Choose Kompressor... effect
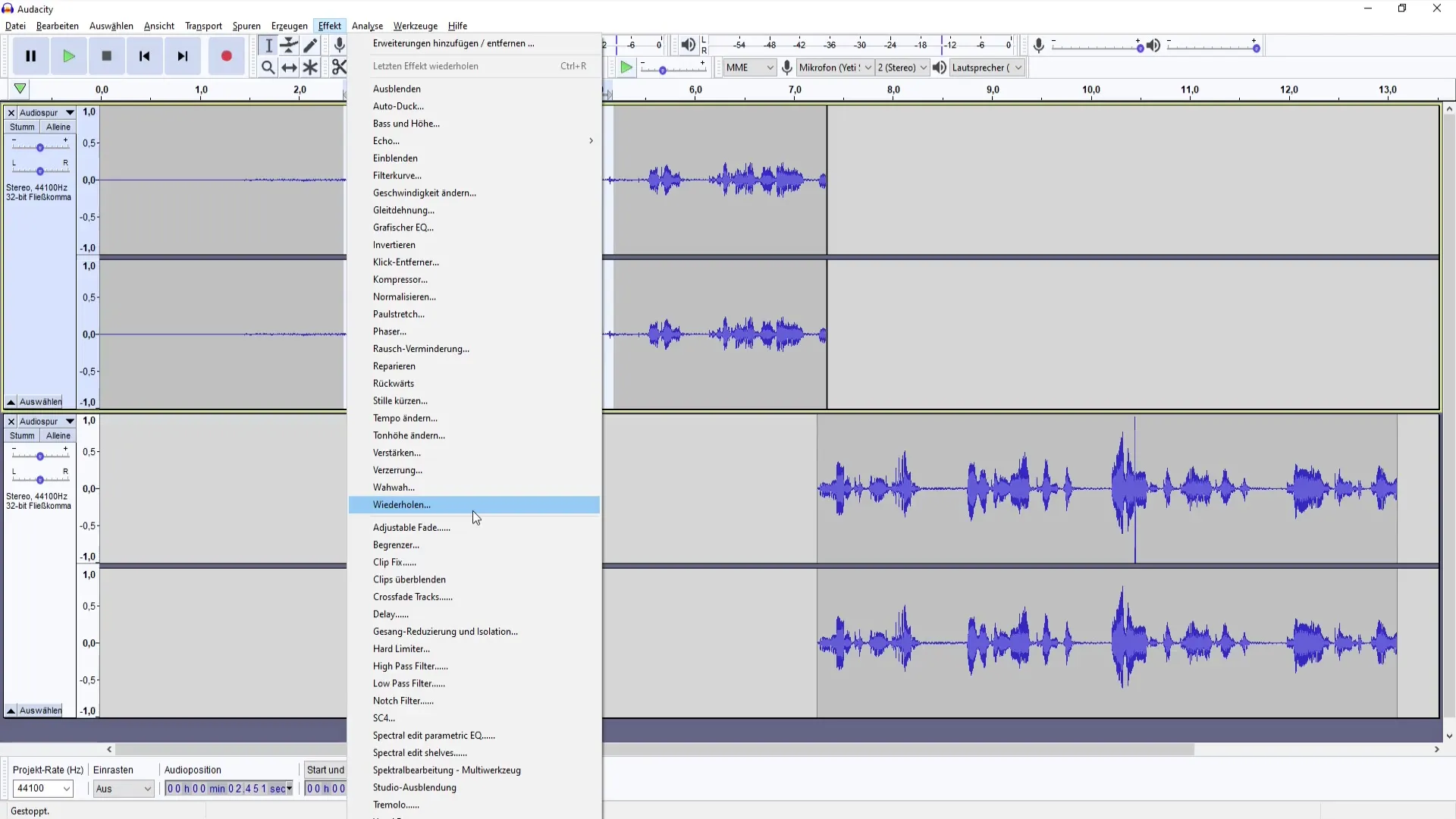The height and width of the screenshot is (819, 1456). tap(474, 280)
